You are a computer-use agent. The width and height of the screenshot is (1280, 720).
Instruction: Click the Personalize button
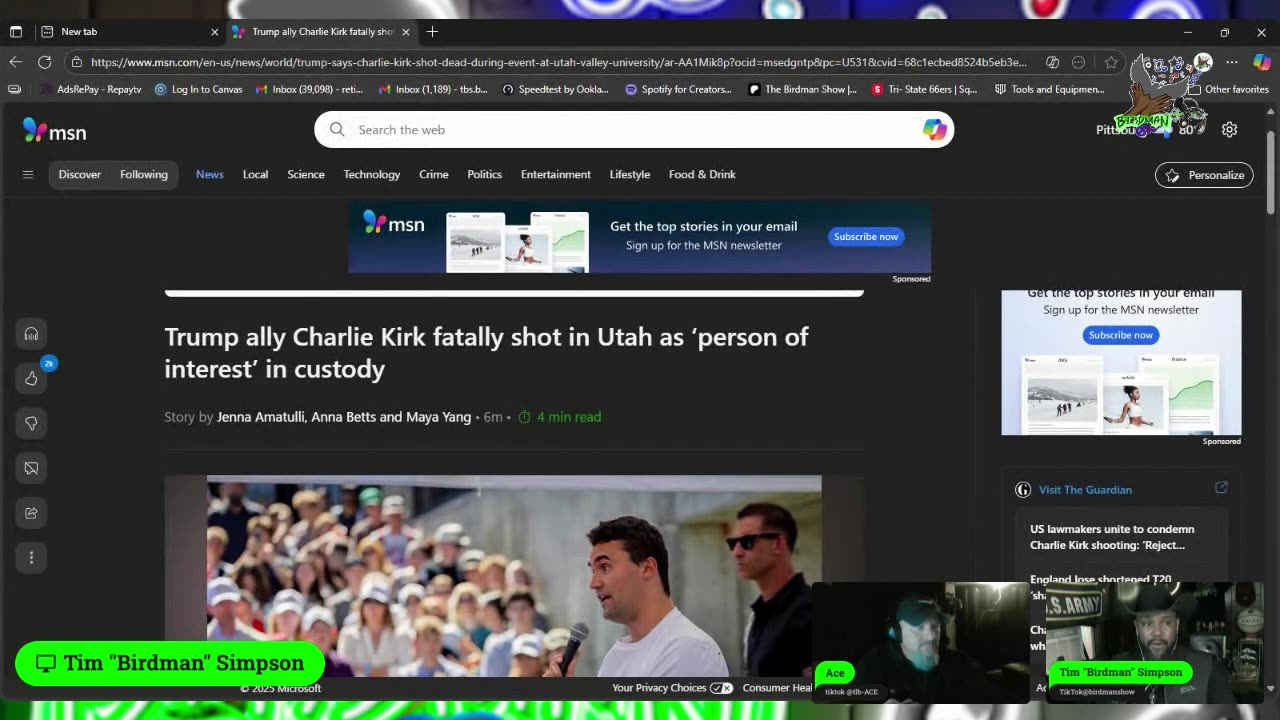[x=1204, y=175]
